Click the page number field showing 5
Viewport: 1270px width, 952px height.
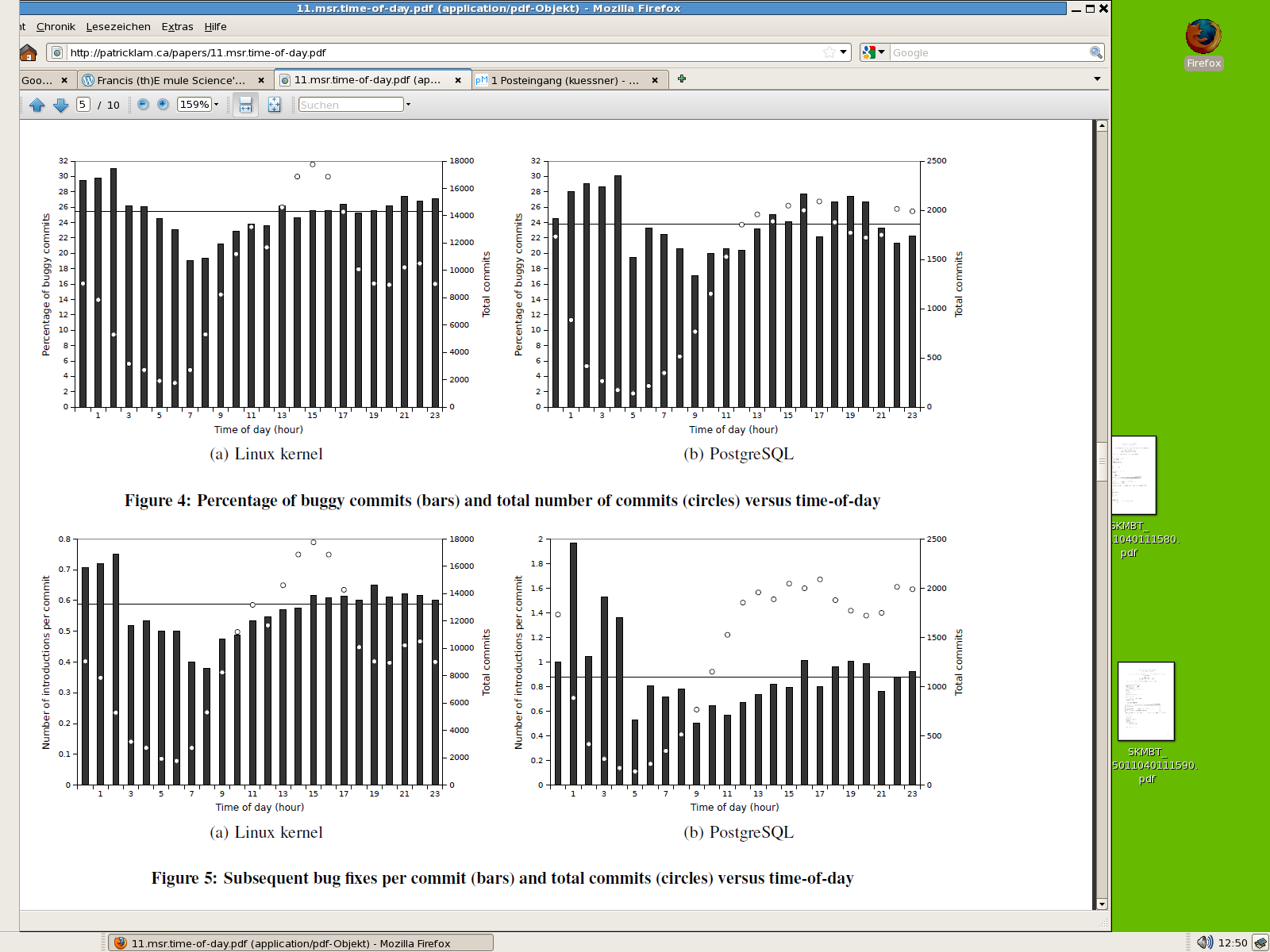[x=83, y=105]
